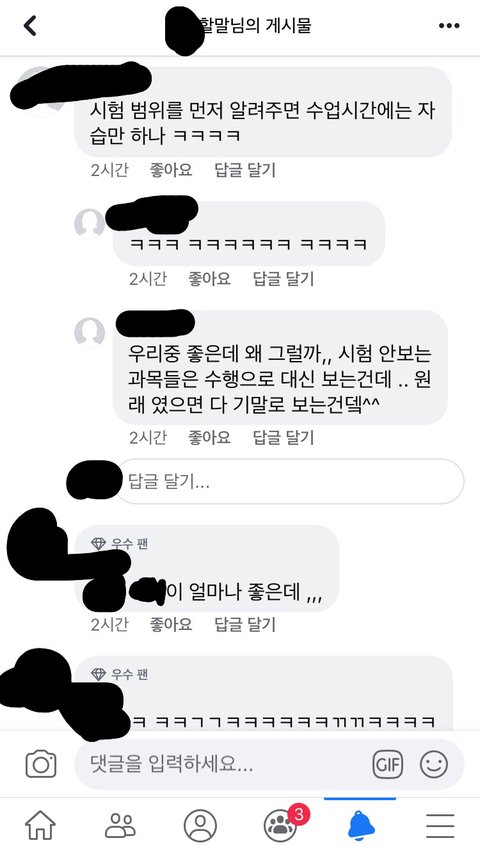Screen dimensions: 480x854
Task: Open the first reply's default profile avatar
Action: click(89, 223)
